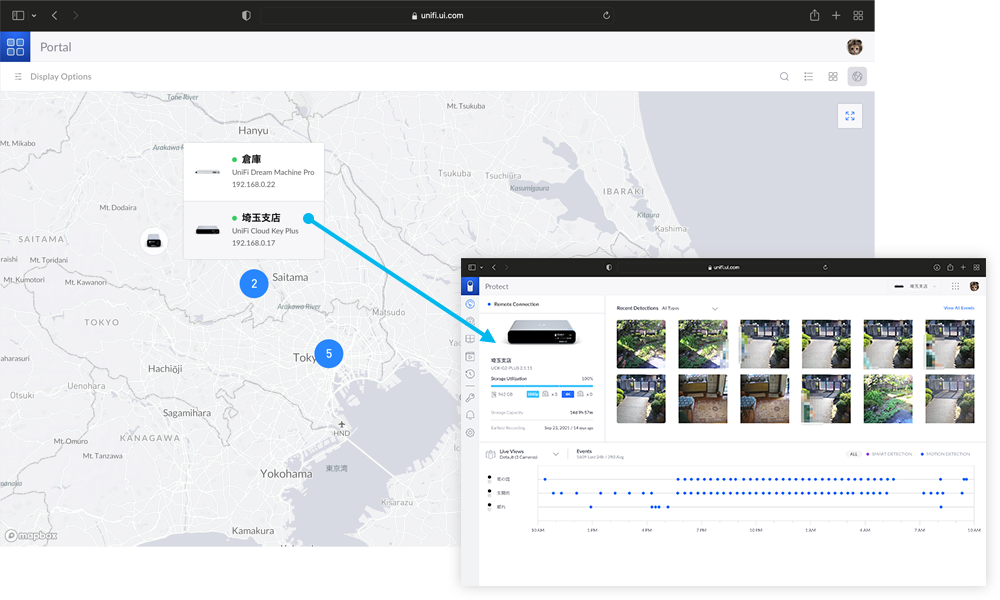Click the lone right event dot in bottom timeline row
The height and width of the screenshot is (600, 1000).
[x=941, y=507]
